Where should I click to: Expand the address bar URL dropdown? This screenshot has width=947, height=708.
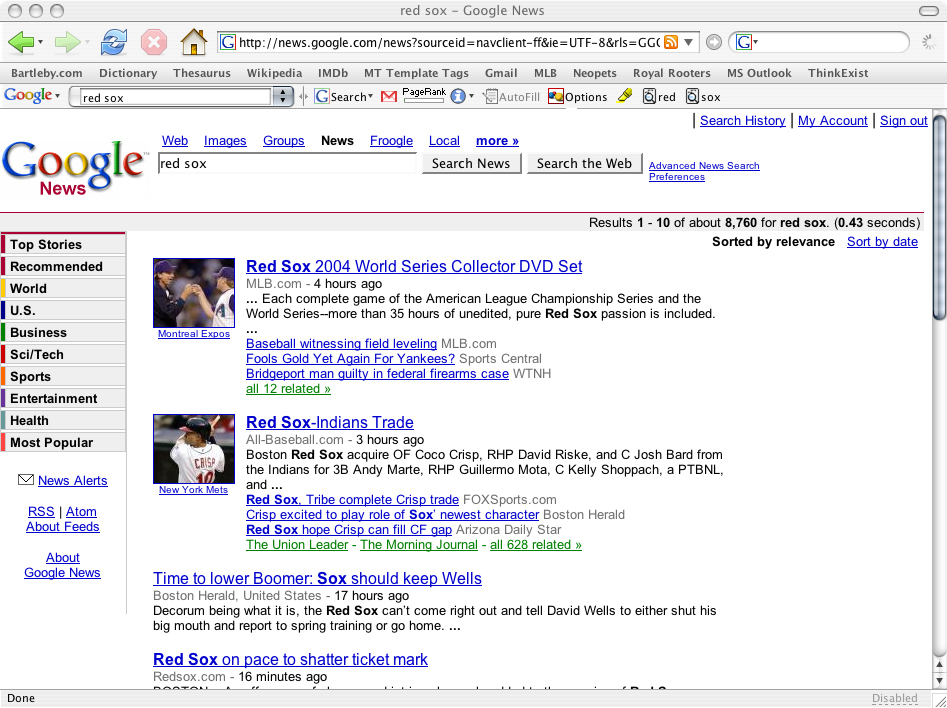689,42
